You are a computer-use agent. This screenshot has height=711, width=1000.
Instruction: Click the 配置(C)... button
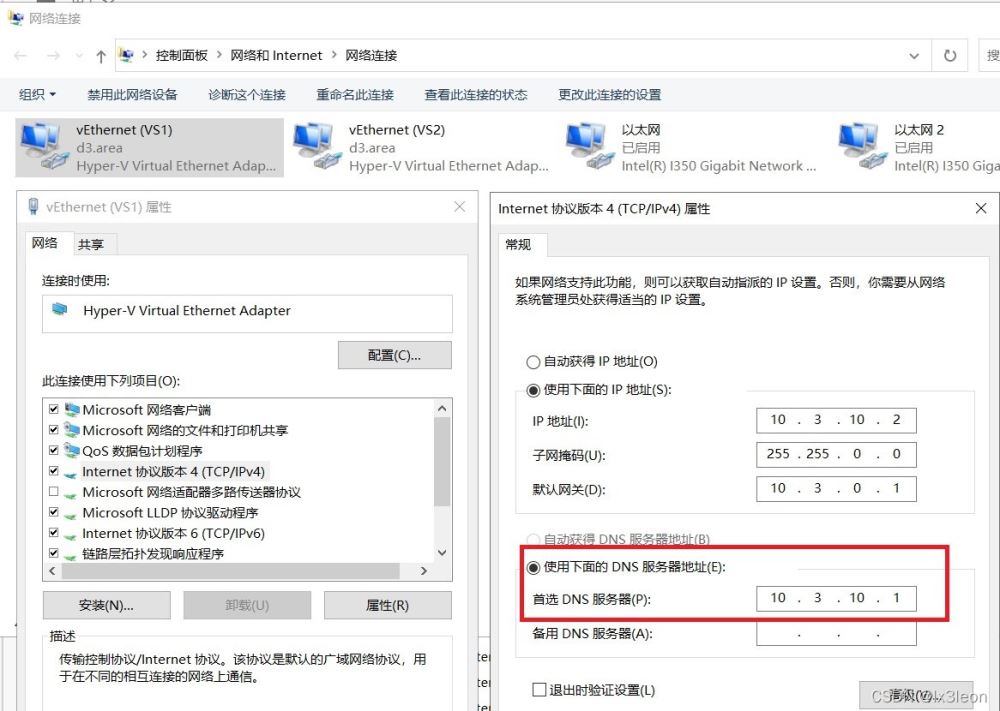[395, 355]
